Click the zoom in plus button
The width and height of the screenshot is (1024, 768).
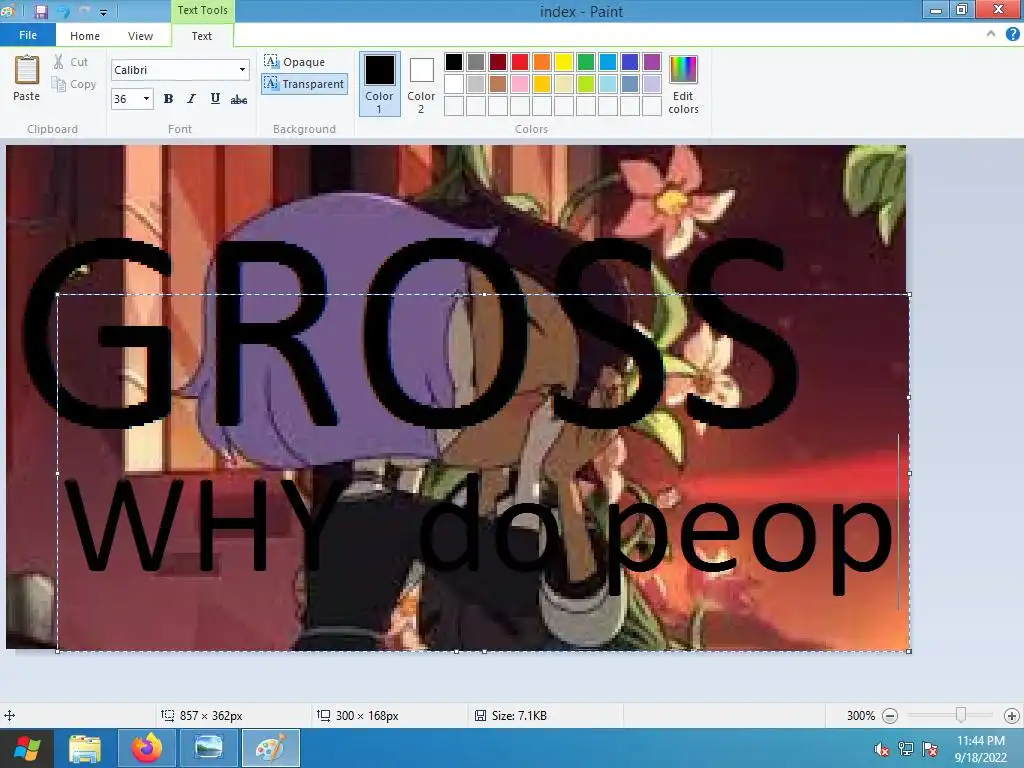(x=1012, y=716)
